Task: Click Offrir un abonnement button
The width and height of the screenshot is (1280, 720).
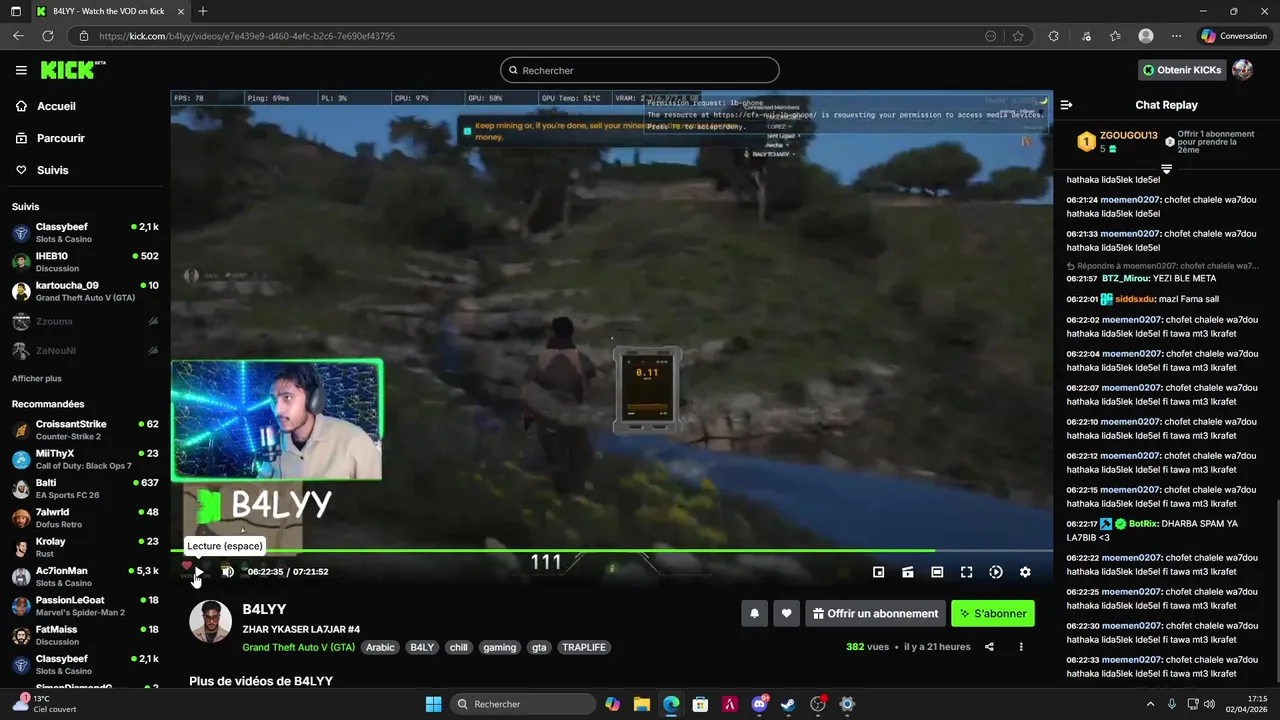Action: click(876, 614)
